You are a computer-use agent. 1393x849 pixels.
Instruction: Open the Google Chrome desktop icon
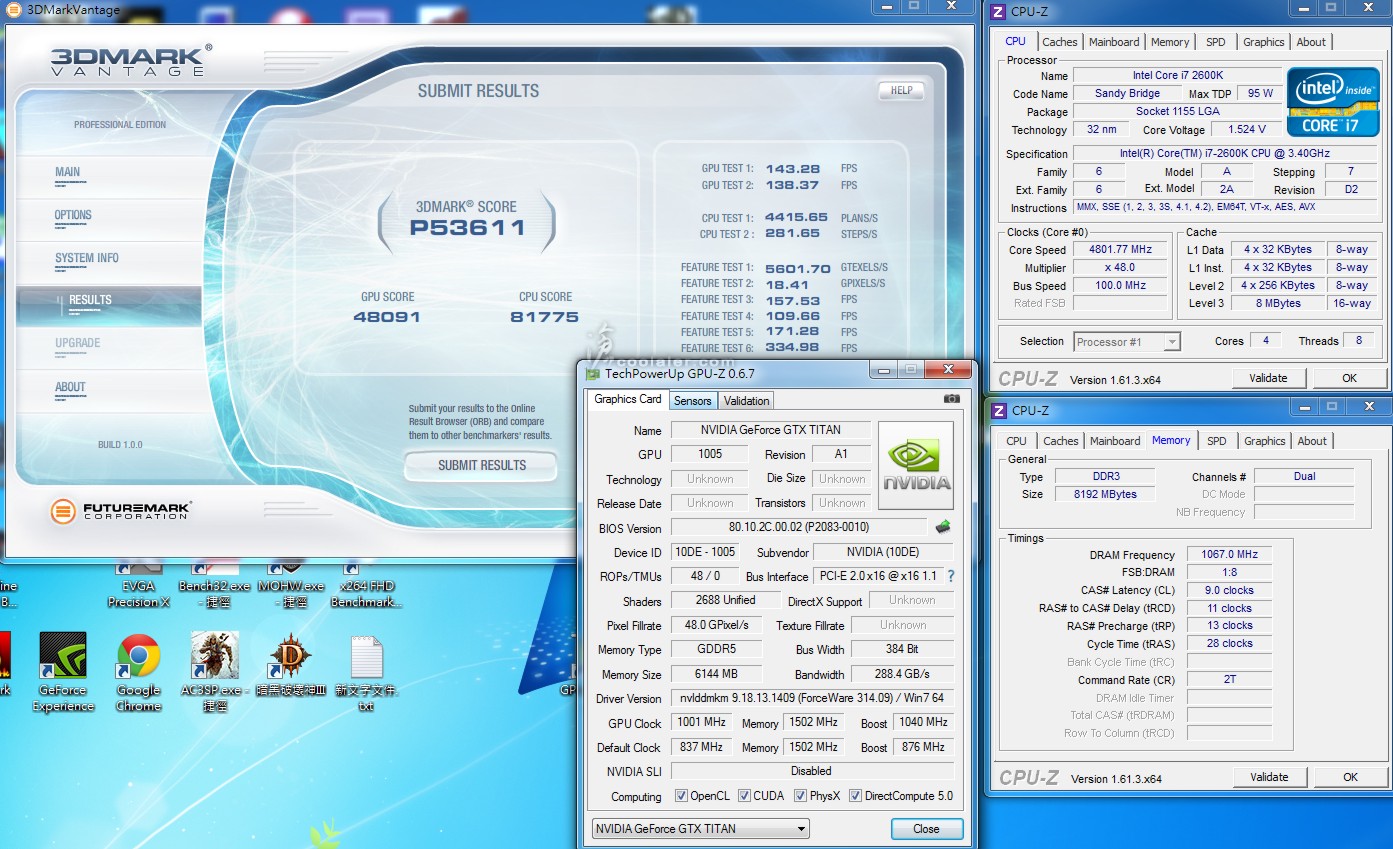click(x=138, y=672)
